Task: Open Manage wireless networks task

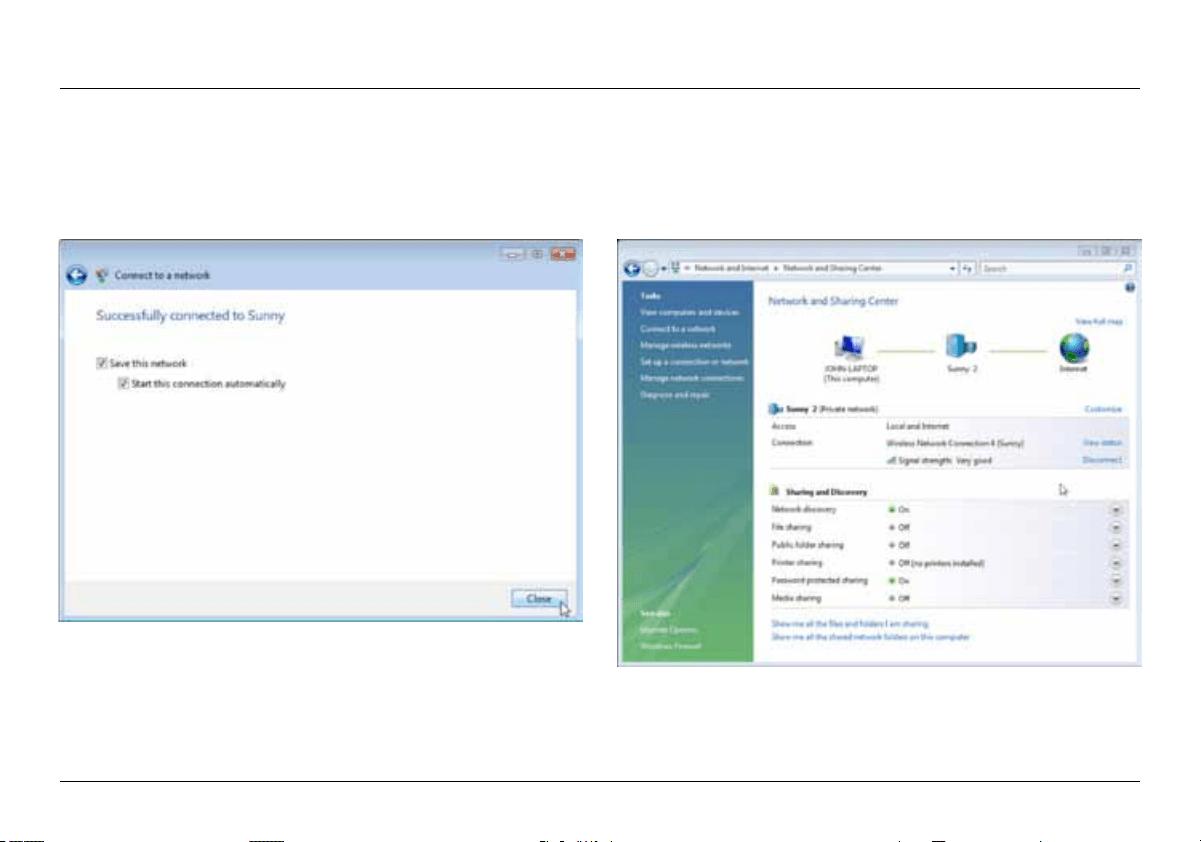Action: click(685, 345)
